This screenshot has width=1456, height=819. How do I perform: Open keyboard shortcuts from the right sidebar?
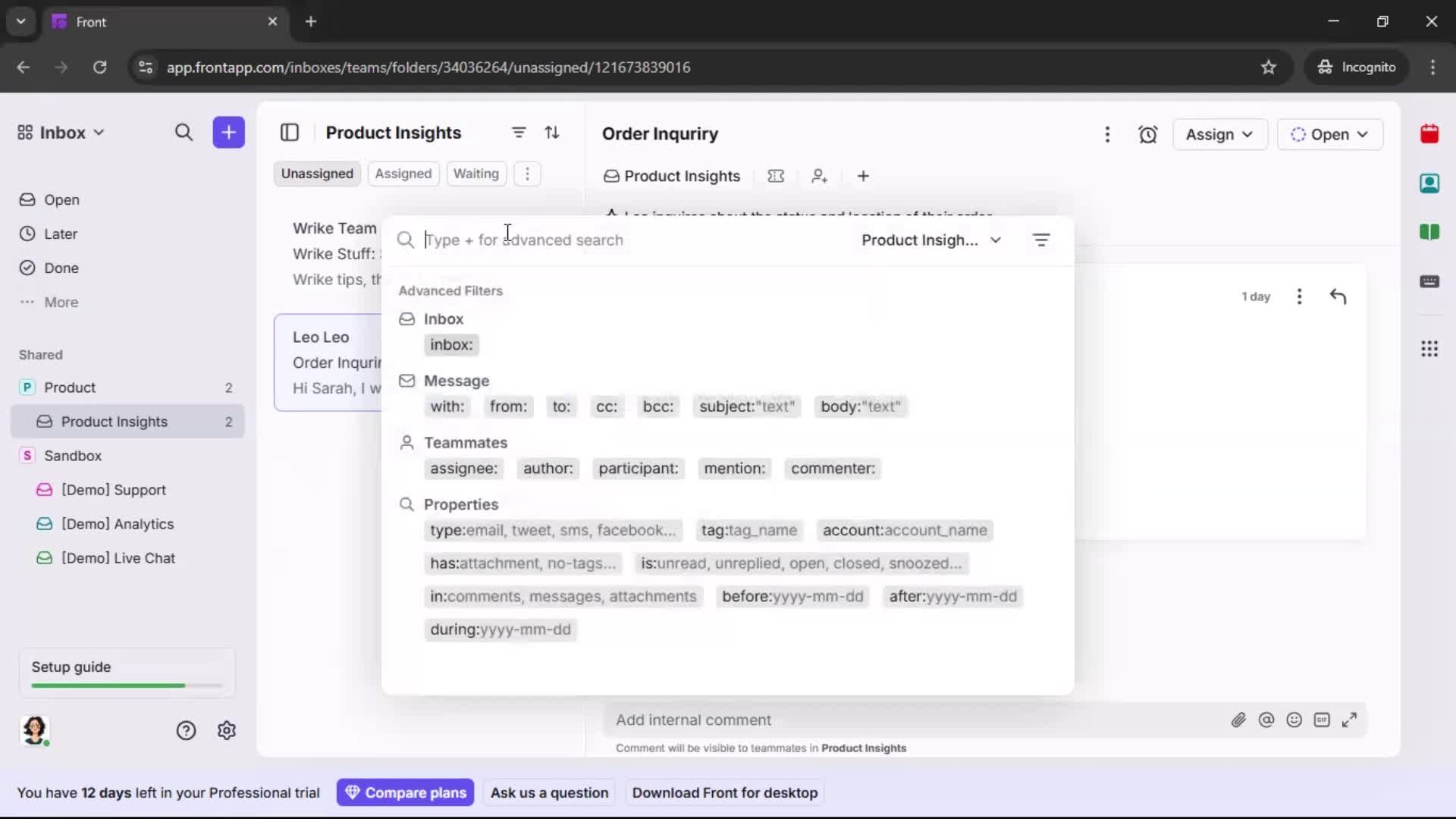click(x=1430, y=282)
